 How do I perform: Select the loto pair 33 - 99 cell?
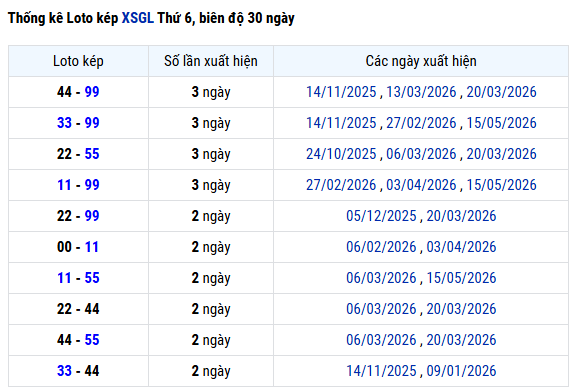click(78, 123)
